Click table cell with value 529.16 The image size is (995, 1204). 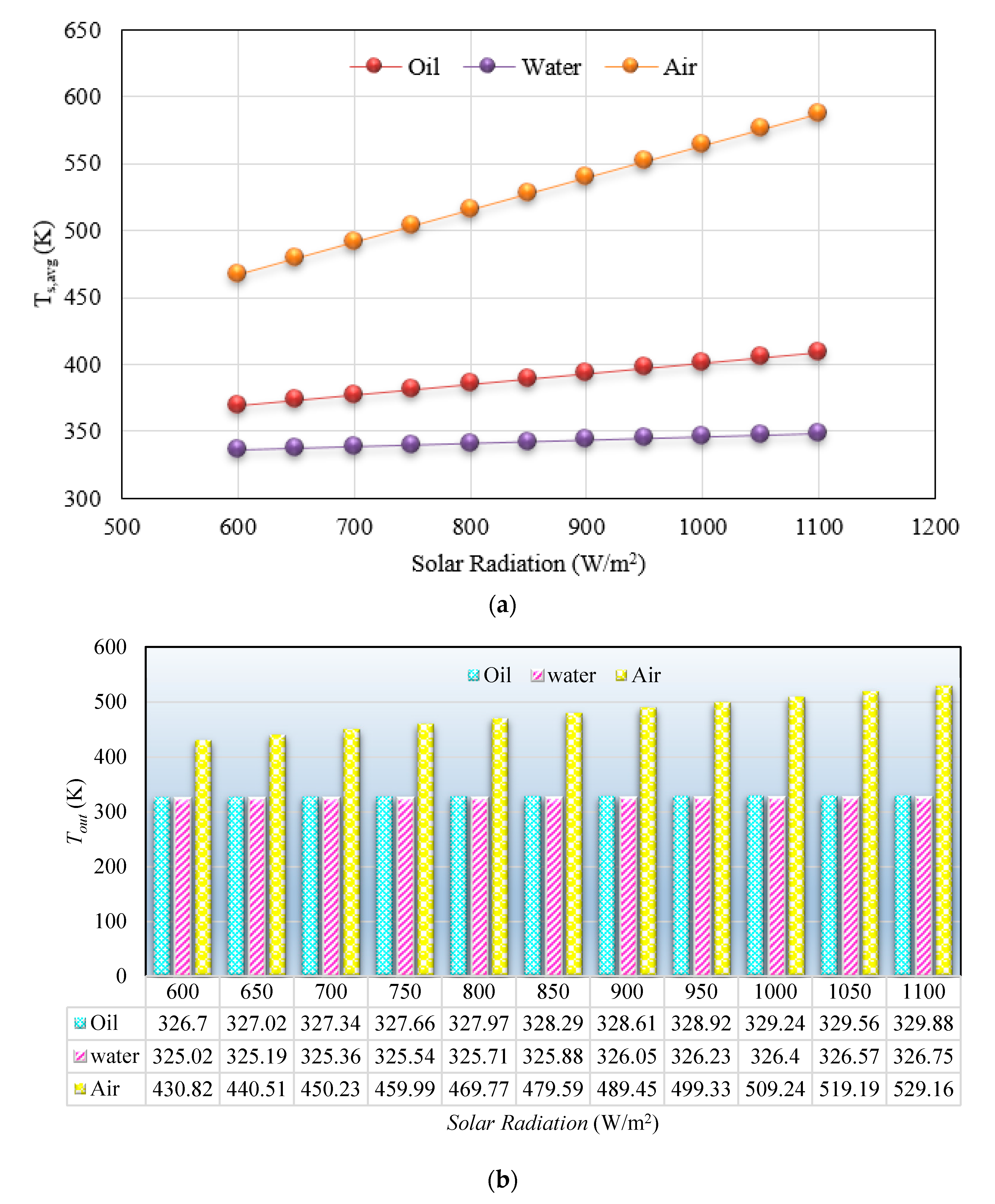coord(923,1088)
